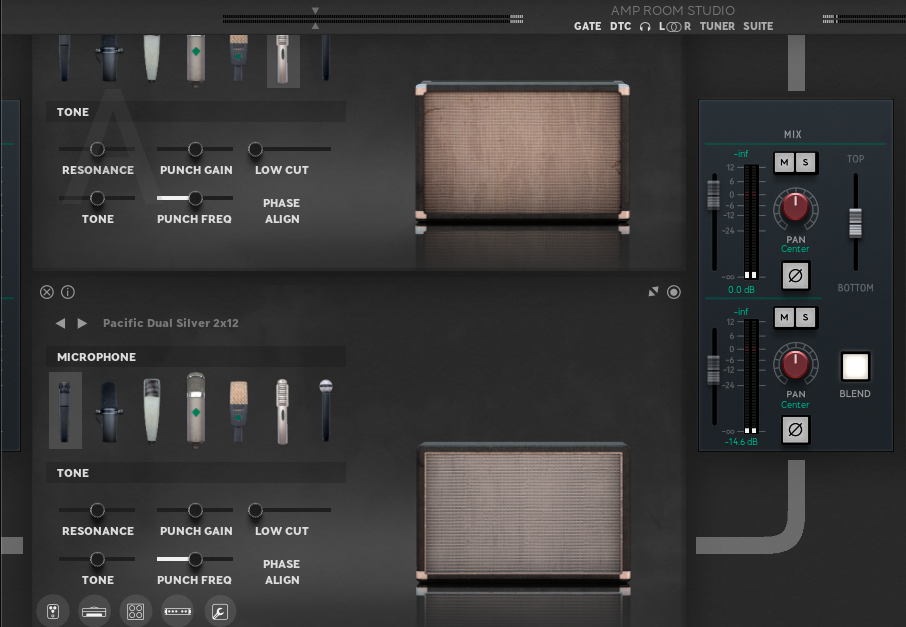The height and width of the screenshot is (627, 906).
Task: Select the cabinet section icon in bottom bar
Action: click(135, 610)
